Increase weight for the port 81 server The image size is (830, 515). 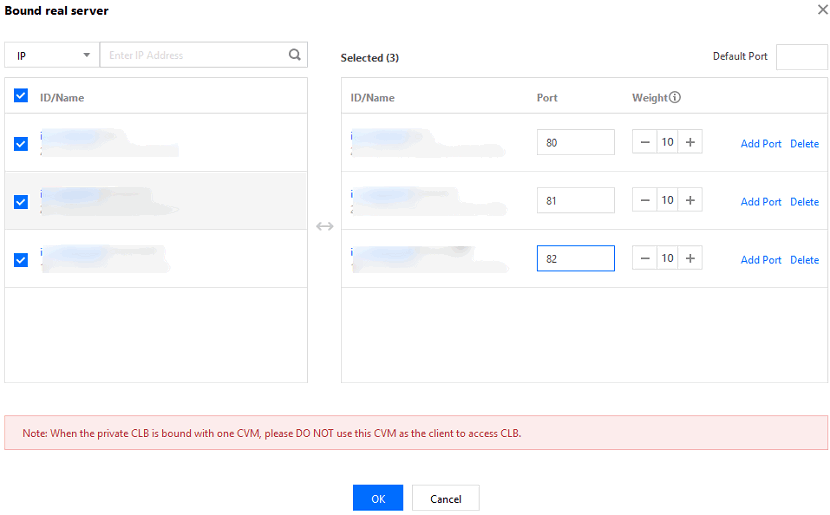[690, 200]
